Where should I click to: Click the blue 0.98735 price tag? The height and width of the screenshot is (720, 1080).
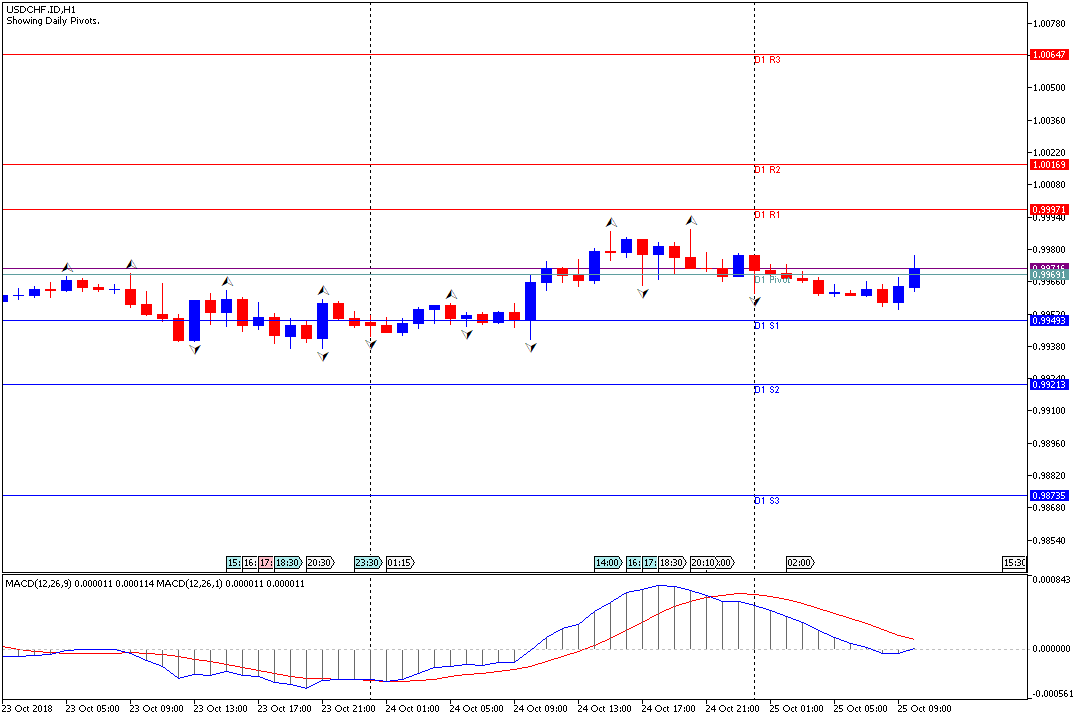click(1049, 495)
